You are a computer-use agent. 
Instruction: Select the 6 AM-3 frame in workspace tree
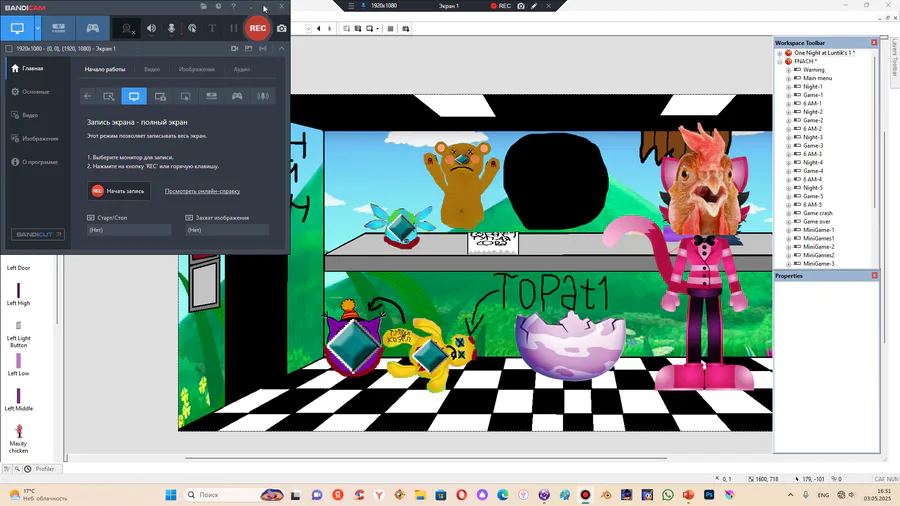tap(812, 154)
